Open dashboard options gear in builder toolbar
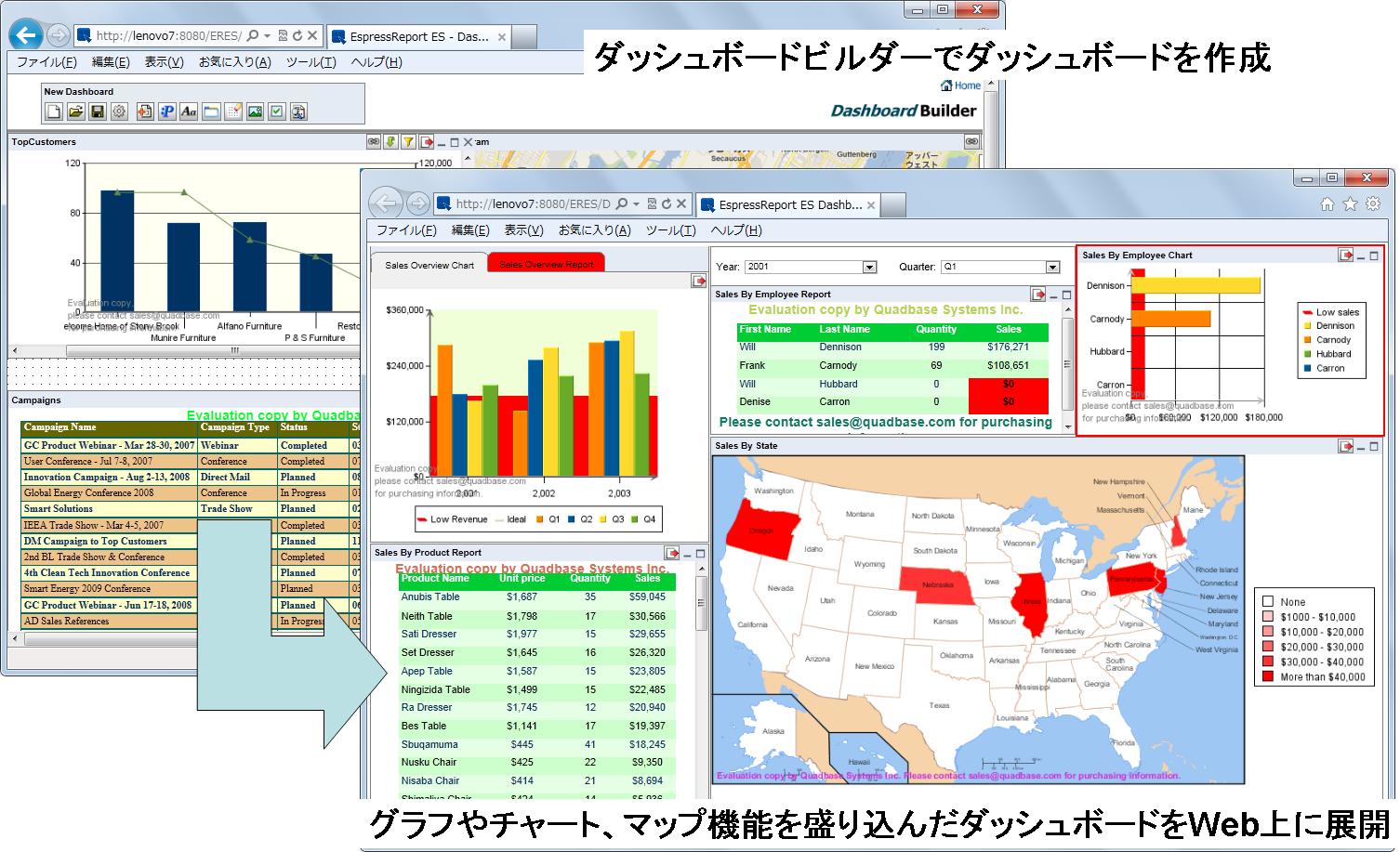Image resolution: width=1400 pixels, height=852 pixels. (119, 111)
